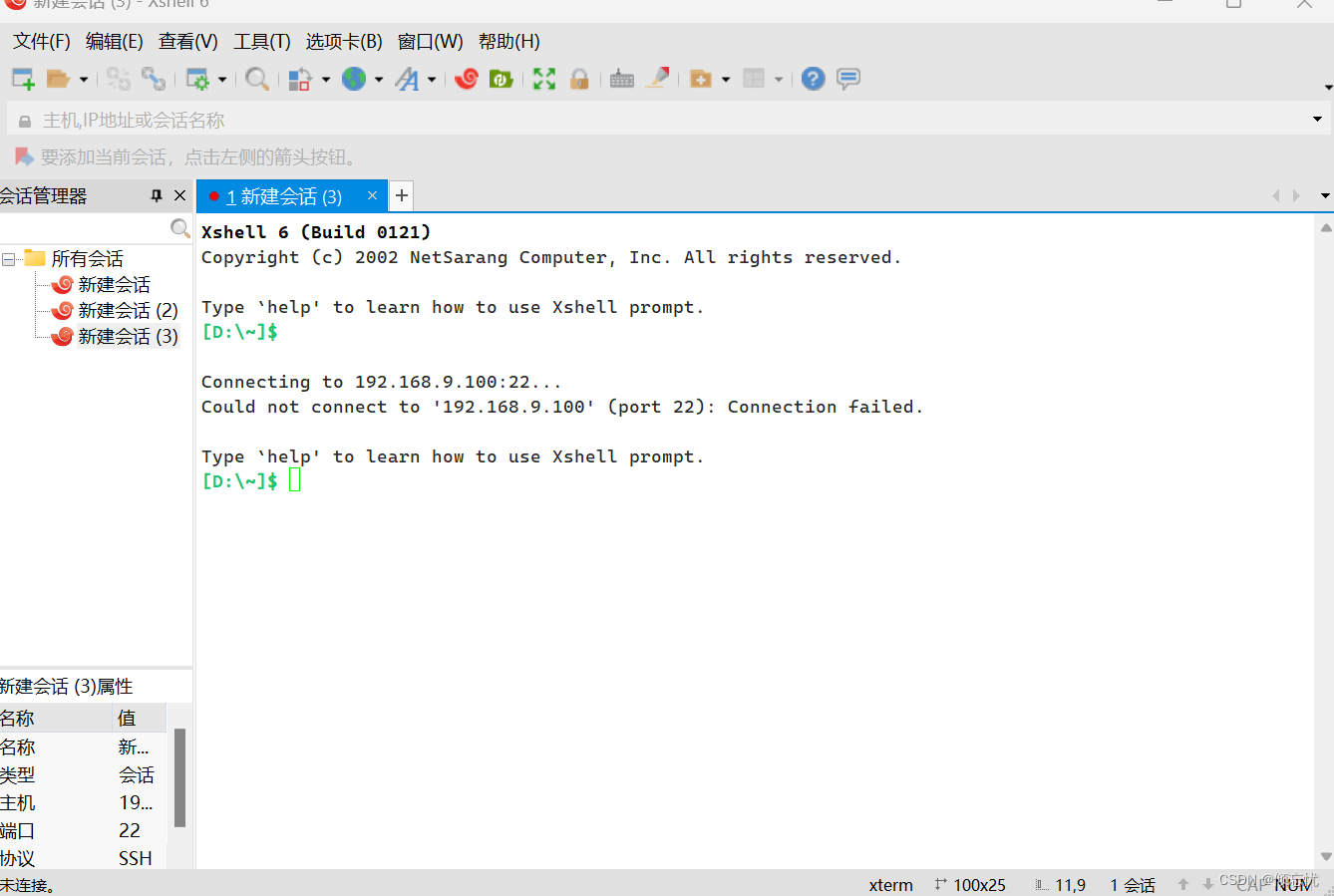Collapse the 所有会话 tree node

[x=8, y=259]
